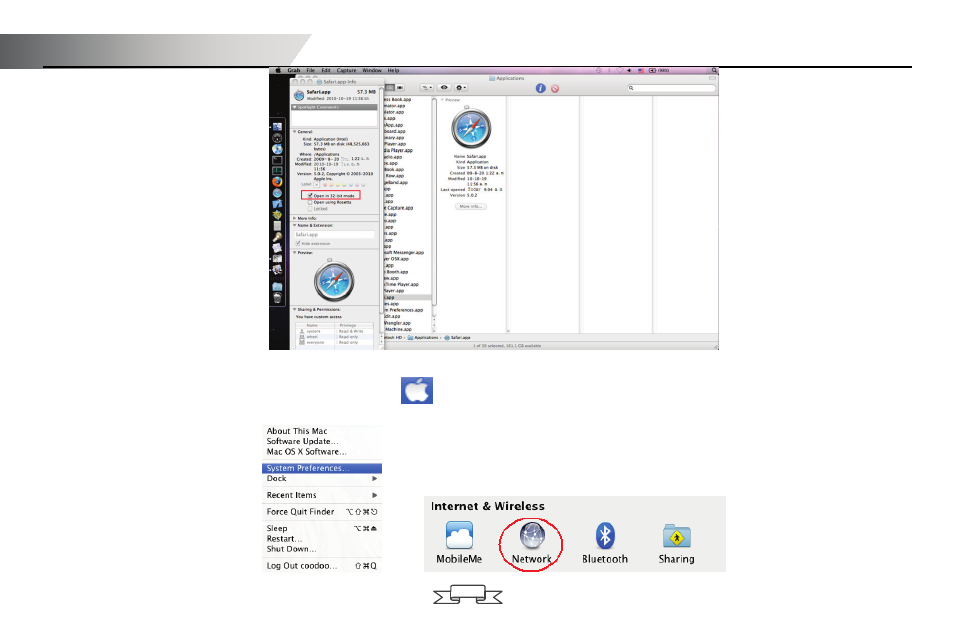Open the Help menu
The width and height of the screenshot is (955, 636).
(393, 70)
